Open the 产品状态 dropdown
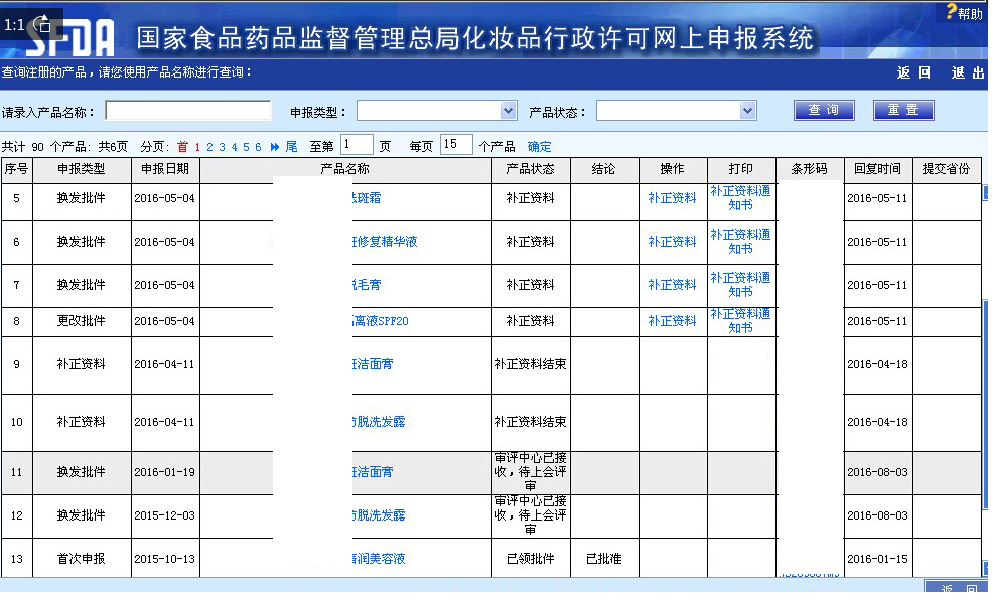Viewport: 996px width, 604px height. point(676,111)
